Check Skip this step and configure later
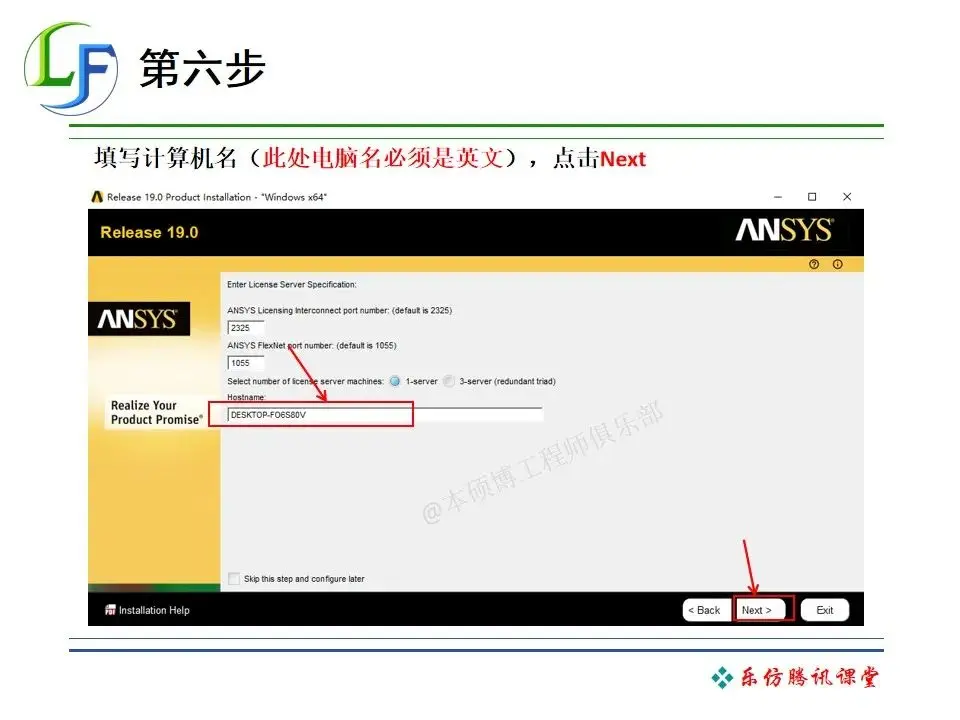The width and height of the screenshot is (960, 720). tap(233, 579)
